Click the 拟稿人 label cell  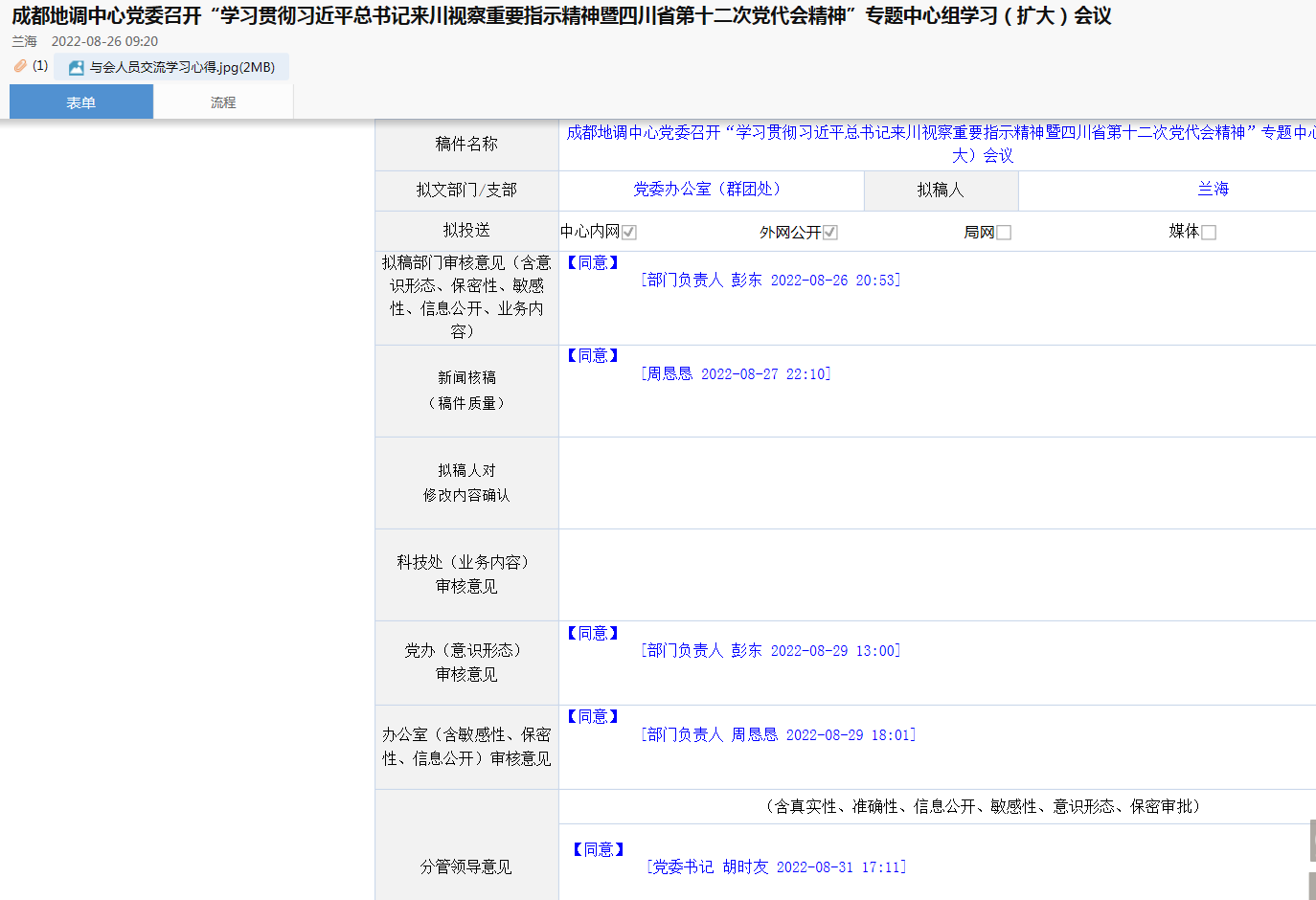click(x=941, y=191)
